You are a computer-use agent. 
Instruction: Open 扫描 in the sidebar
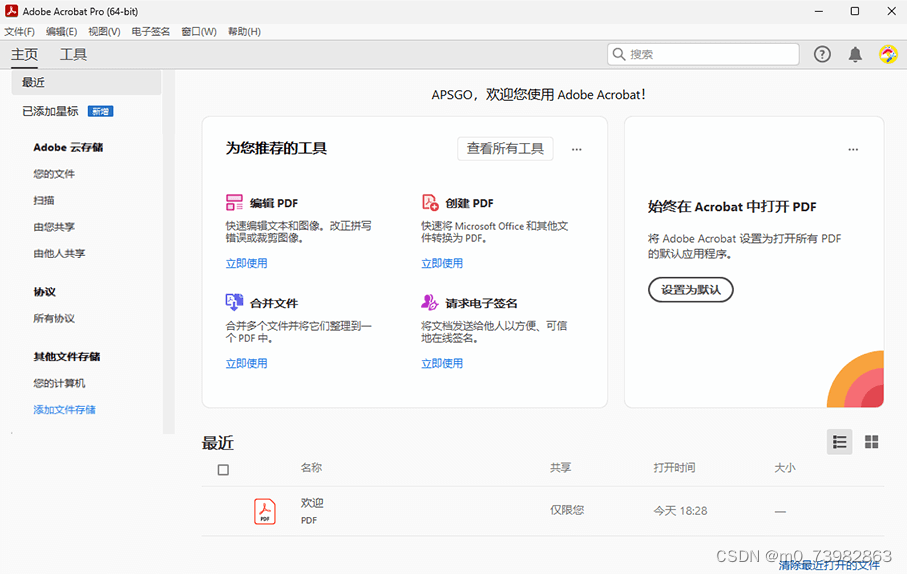(43, 200)
